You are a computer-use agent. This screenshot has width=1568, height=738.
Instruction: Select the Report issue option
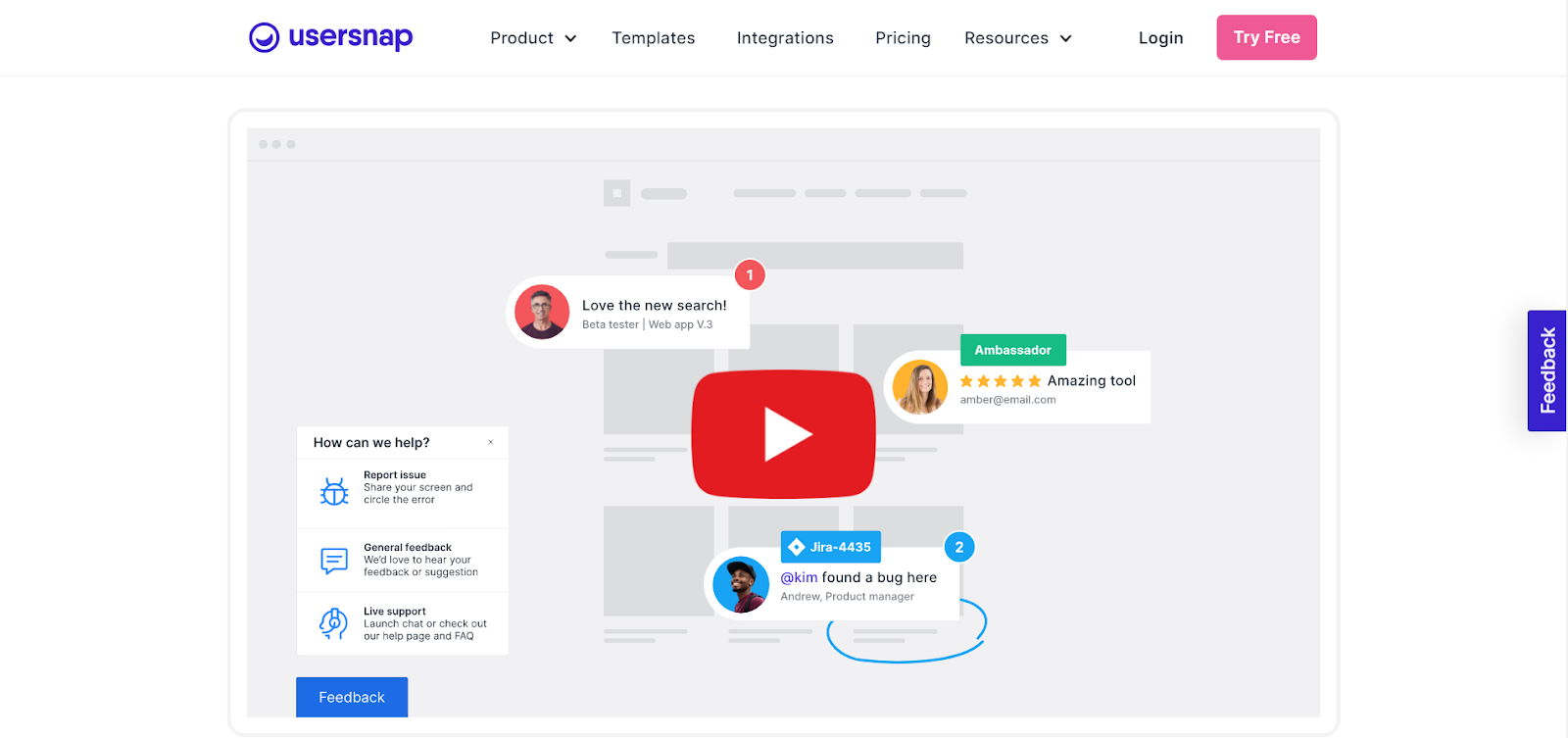(x=403, y=492)
